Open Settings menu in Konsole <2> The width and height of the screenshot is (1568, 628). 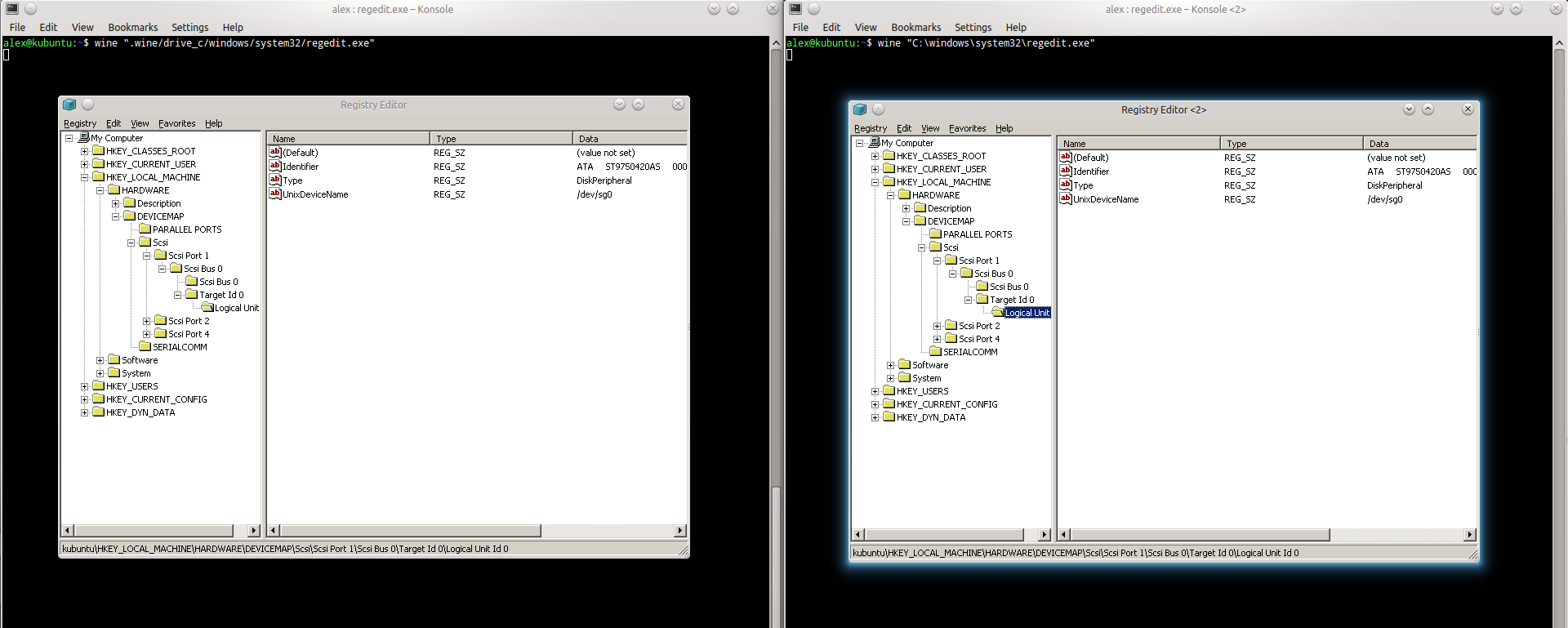click(x=973, y=27)
